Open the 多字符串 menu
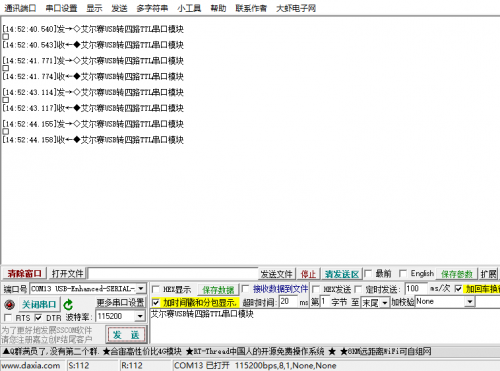This screenshot has height=371, width=500. click(x=152, y=8)
